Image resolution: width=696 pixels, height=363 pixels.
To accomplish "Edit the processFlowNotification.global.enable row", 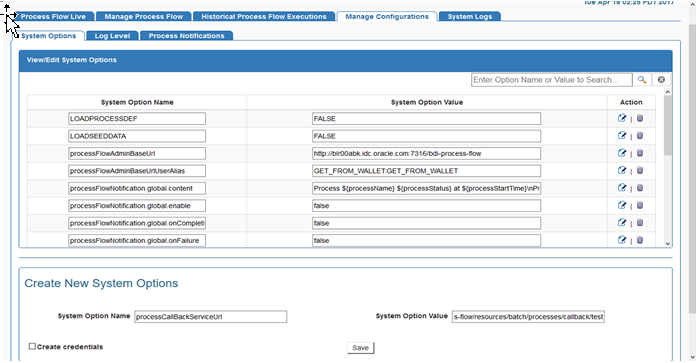I will pos(622,205).
